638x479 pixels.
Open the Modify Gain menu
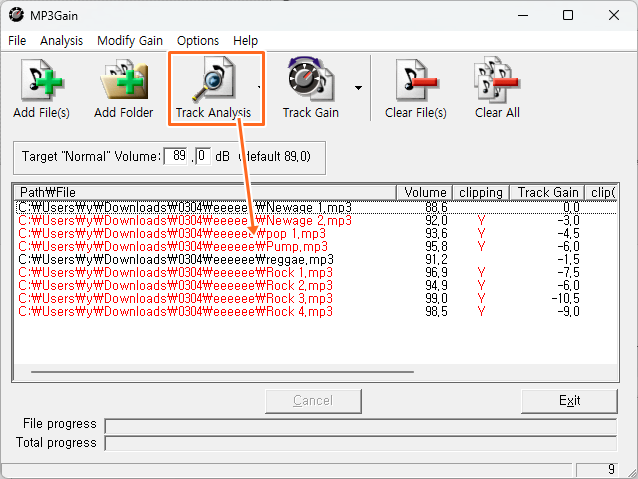pyautogui.click(x=130, y=41)
